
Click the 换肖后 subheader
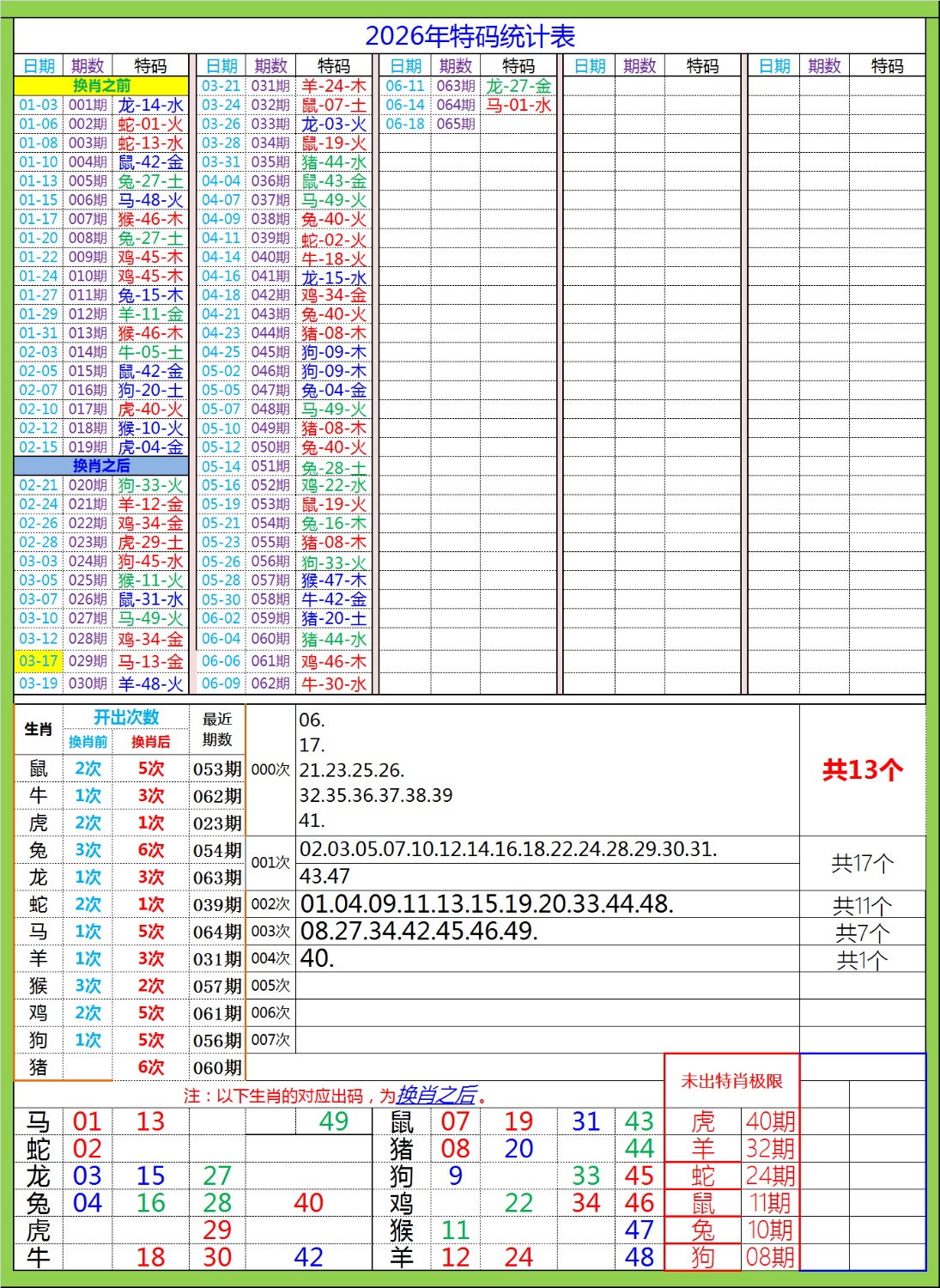[x=150, y=742]
